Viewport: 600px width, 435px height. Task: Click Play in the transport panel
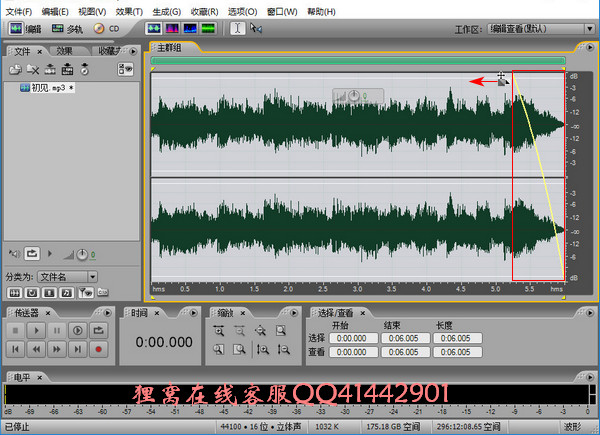coord(36,330)
